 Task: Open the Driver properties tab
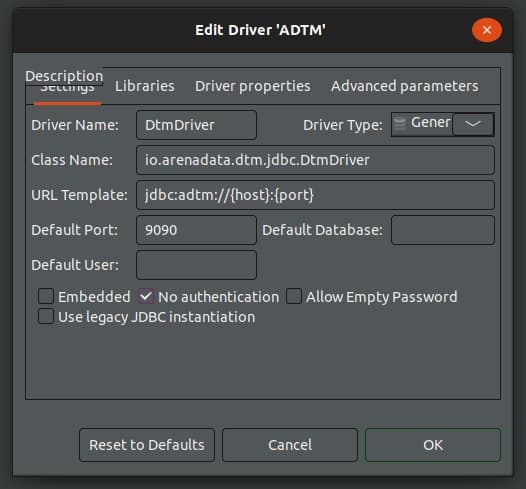coord(253,86)
